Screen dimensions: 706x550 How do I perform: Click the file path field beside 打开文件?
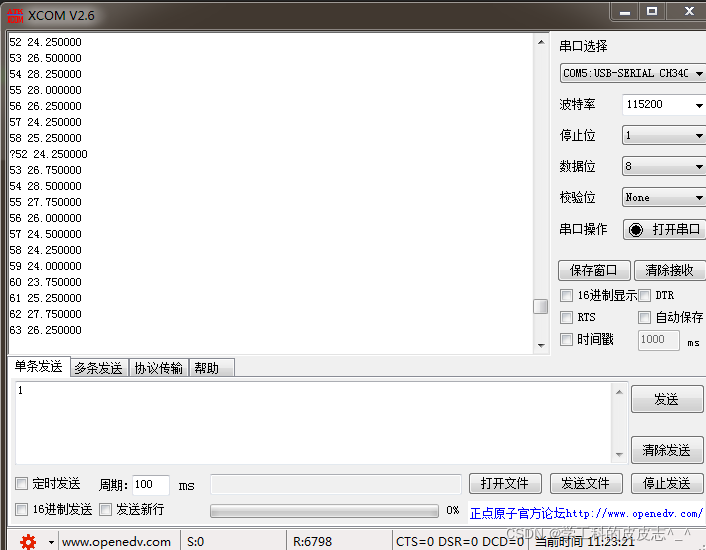336,484
